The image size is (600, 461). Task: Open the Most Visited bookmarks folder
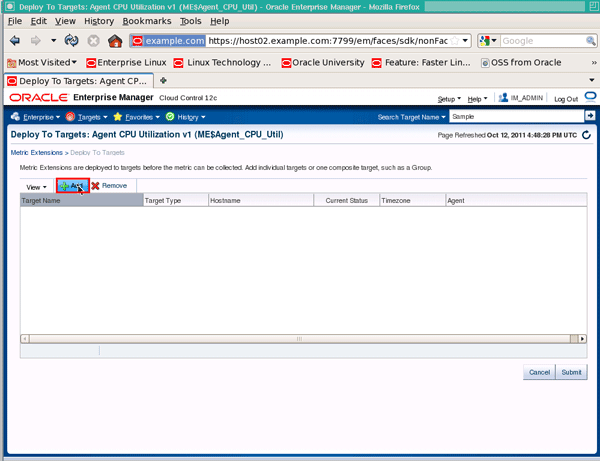click(x=42, y=62)
